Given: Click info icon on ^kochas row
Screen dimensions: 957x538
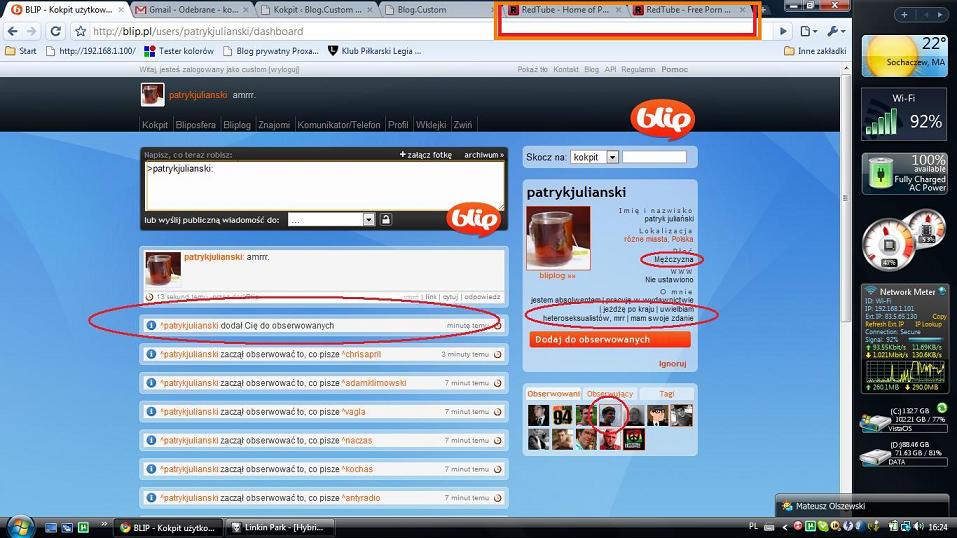Looking at the screenshot, I should (x=151, y=469).
